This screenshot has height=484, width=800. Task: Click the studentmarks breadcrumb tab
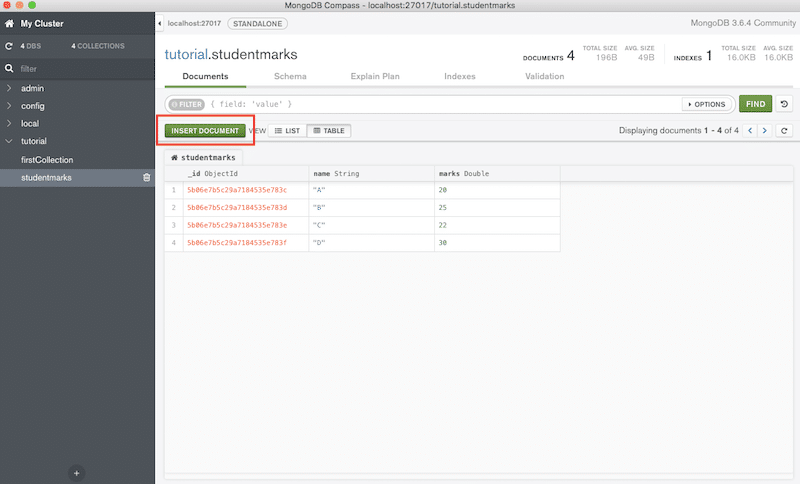[x=204, y=158]
